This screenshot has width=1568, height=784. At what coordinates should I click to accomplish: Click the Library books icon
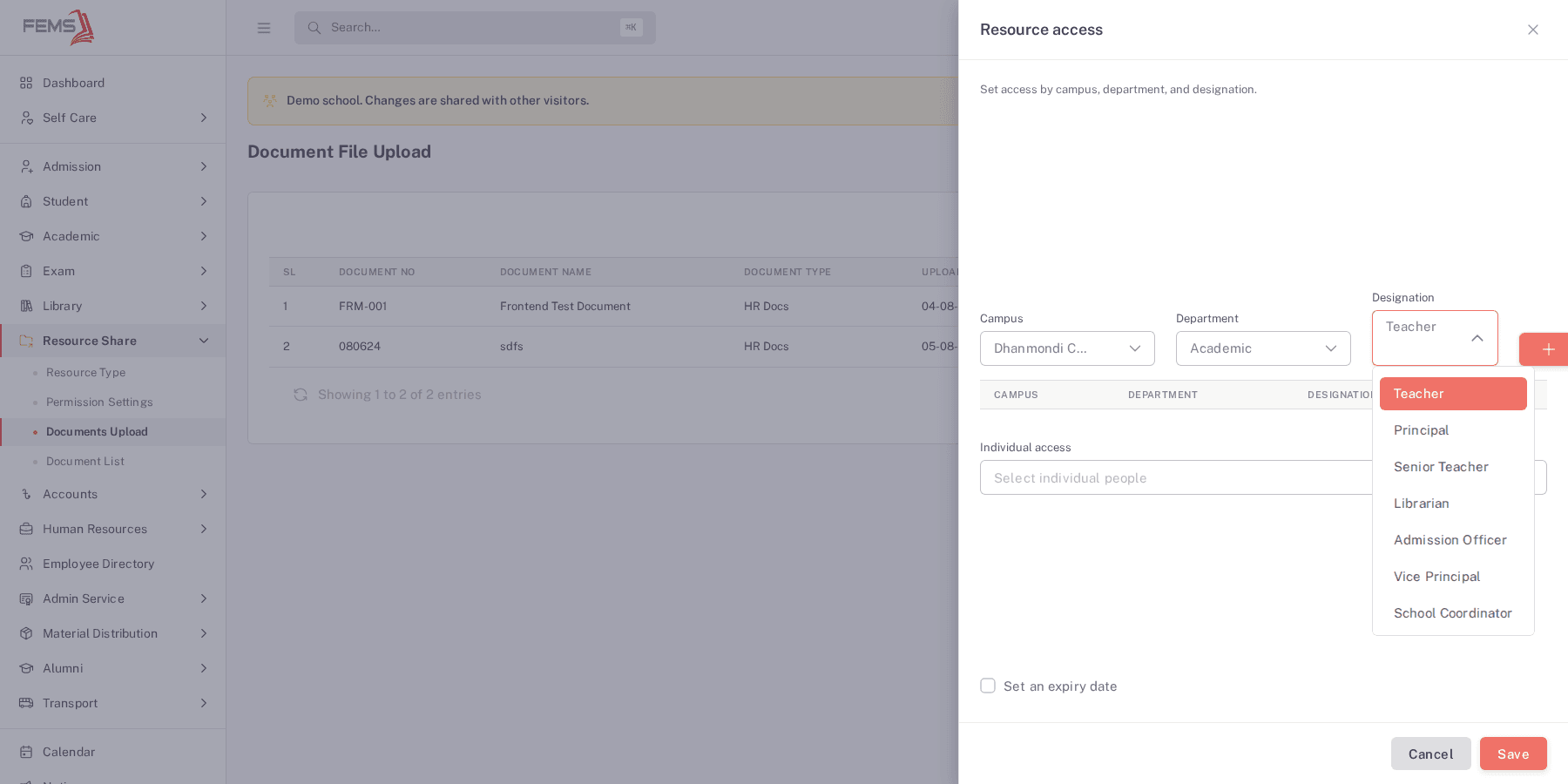pos(26,306)
